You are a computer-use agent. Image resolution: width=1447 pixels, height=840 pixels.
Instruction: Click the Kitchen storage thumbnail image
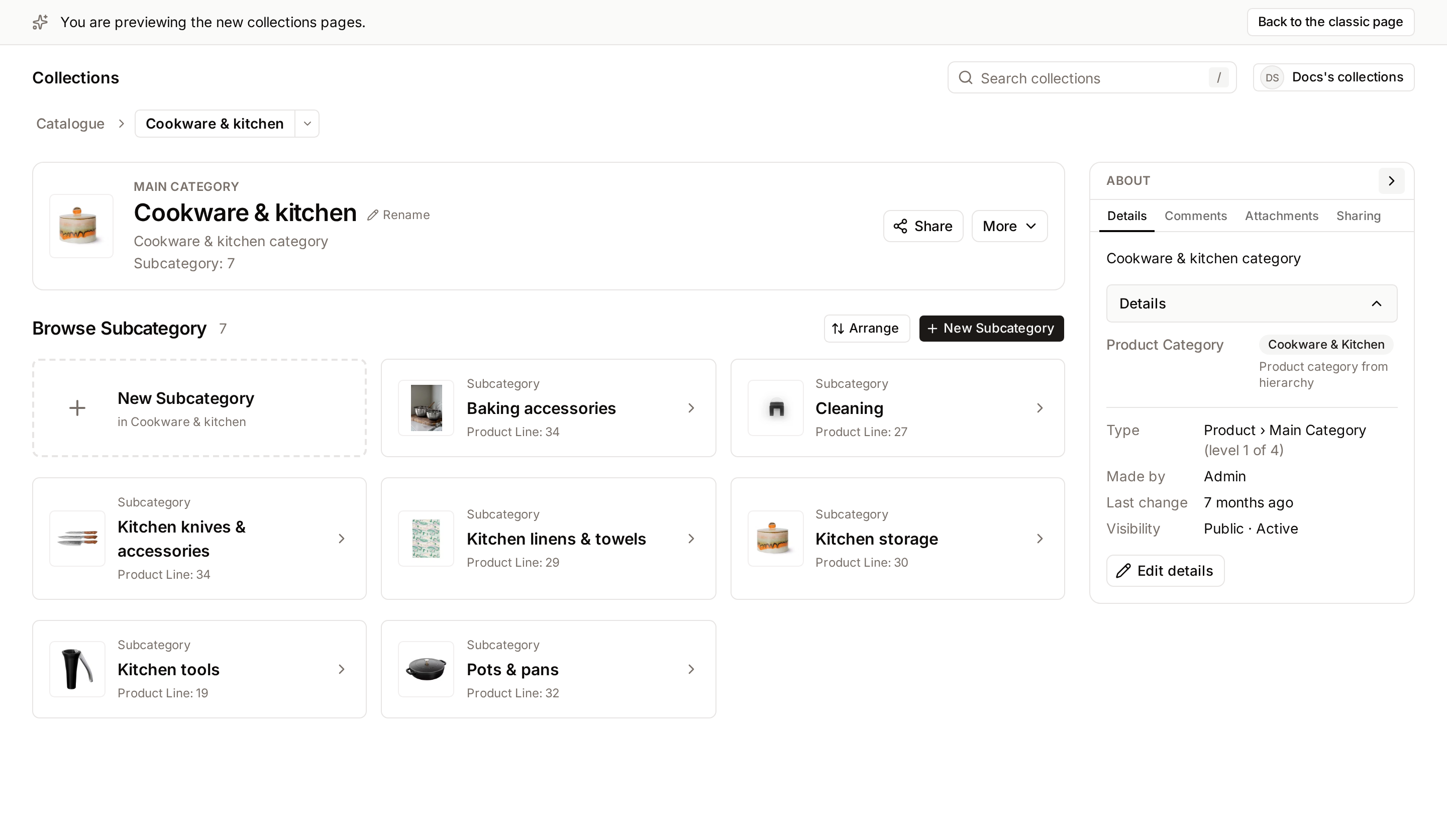pos(775,539)
